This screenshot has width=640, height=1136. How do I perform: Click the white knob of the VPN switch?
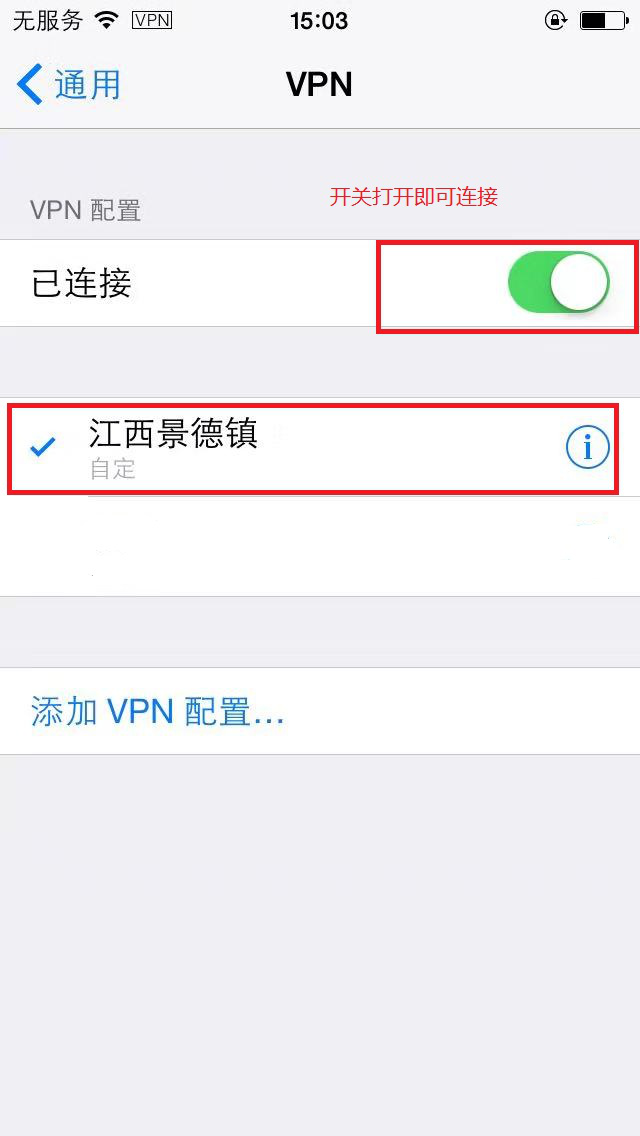[578, 283]
